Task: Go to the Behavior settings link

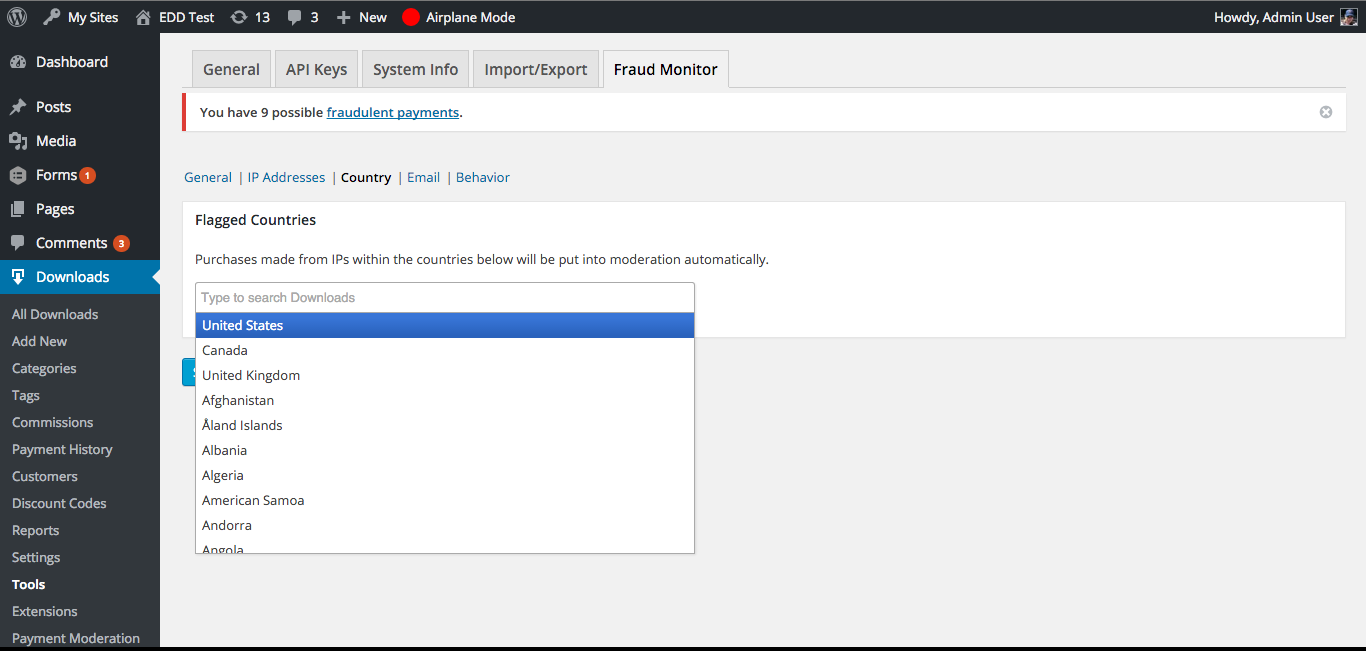Action: tap(482, 177)
